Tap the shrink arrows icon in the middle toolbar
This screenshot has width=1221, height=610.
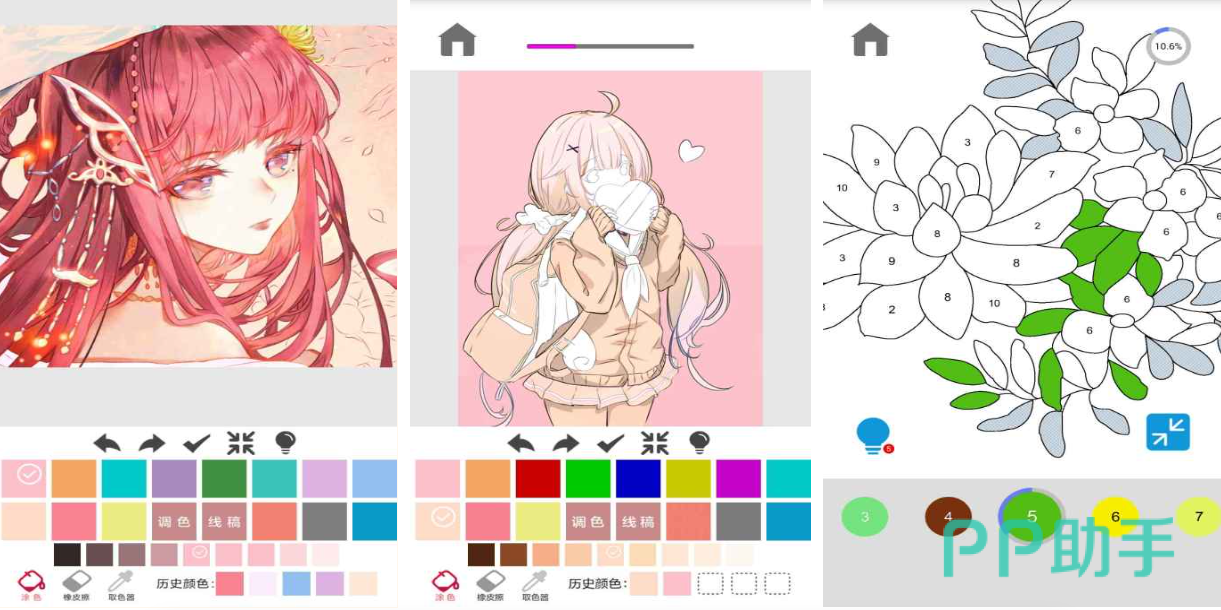click(655, 443)
